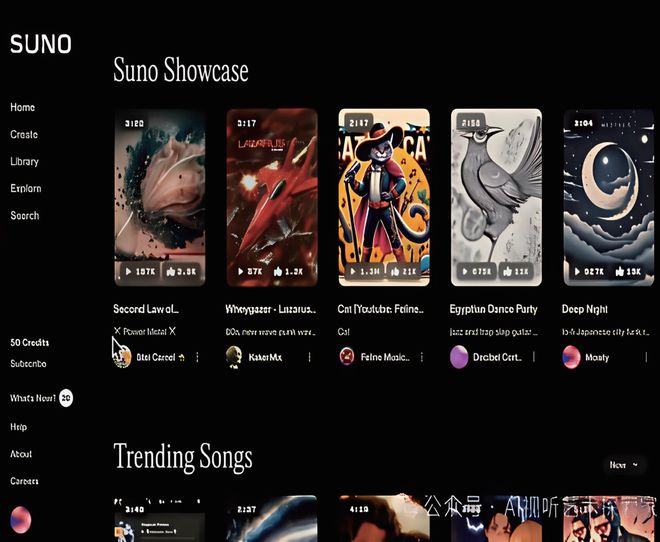Screen dimensions: 660x542
Task: Click the What's New notification badge
Action: (66, 398)
